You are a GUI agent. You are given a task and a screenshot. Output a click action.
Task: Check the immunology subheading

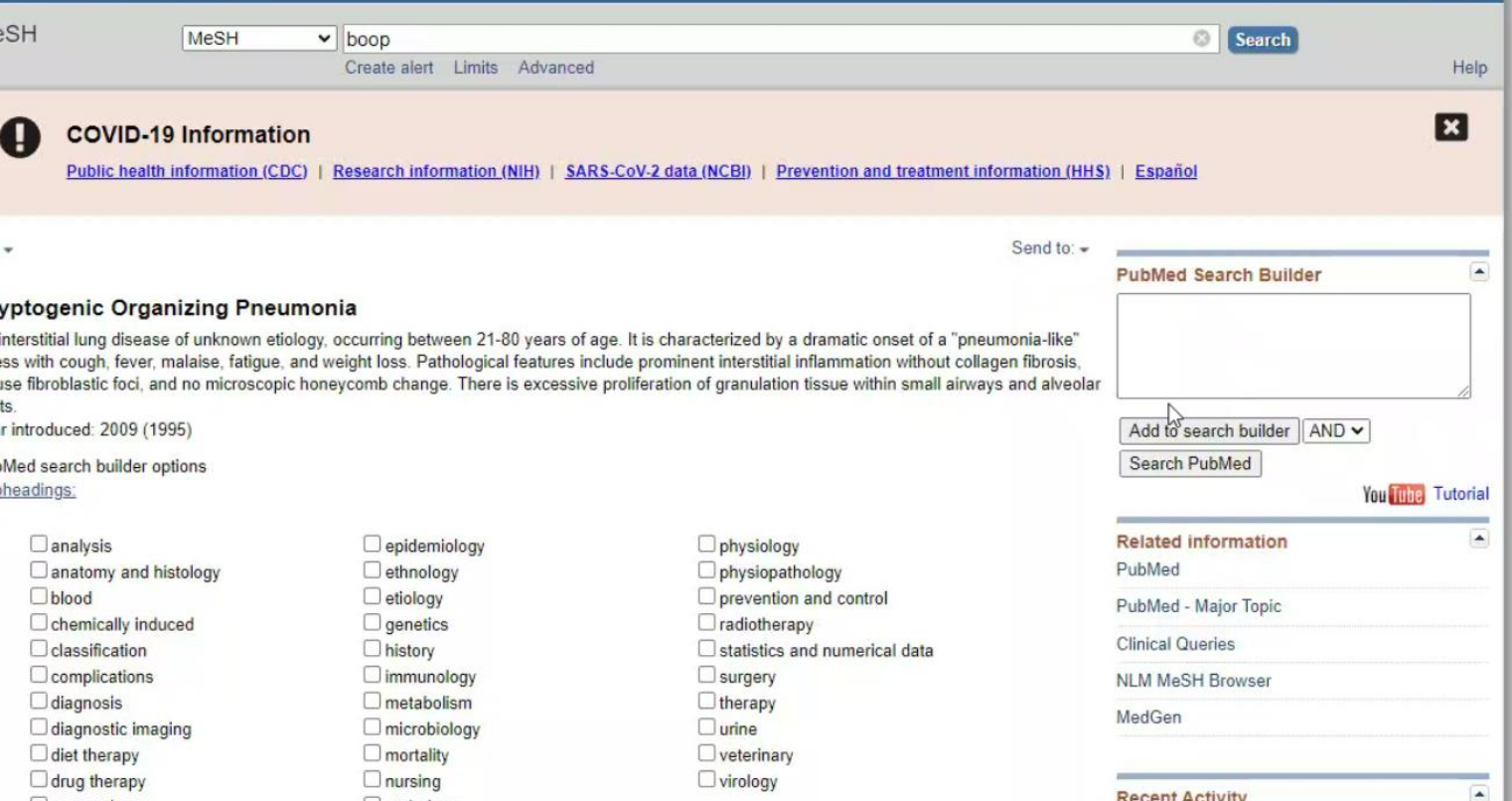tap(373, 675)
